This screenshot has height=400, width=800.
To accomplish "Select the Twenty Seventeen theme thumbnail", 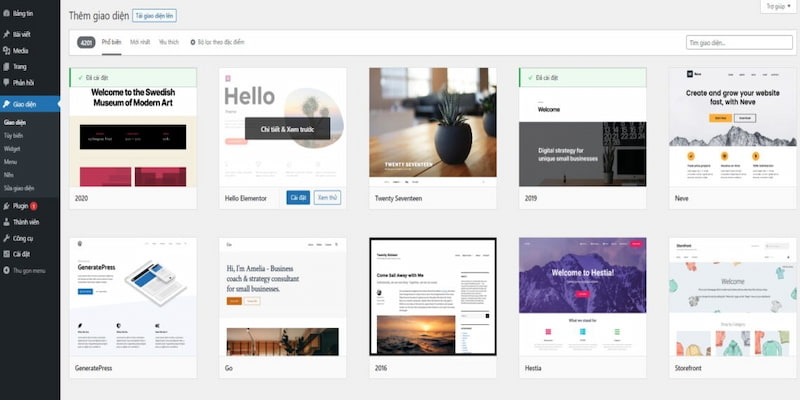I will point(432,127).
